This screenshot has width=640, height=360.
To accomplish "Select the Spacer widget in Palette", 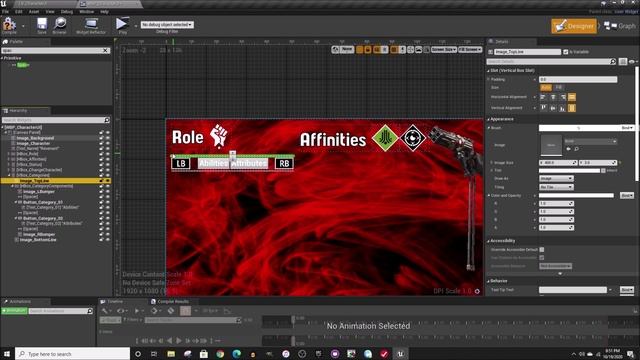I will tap(23, 65).
